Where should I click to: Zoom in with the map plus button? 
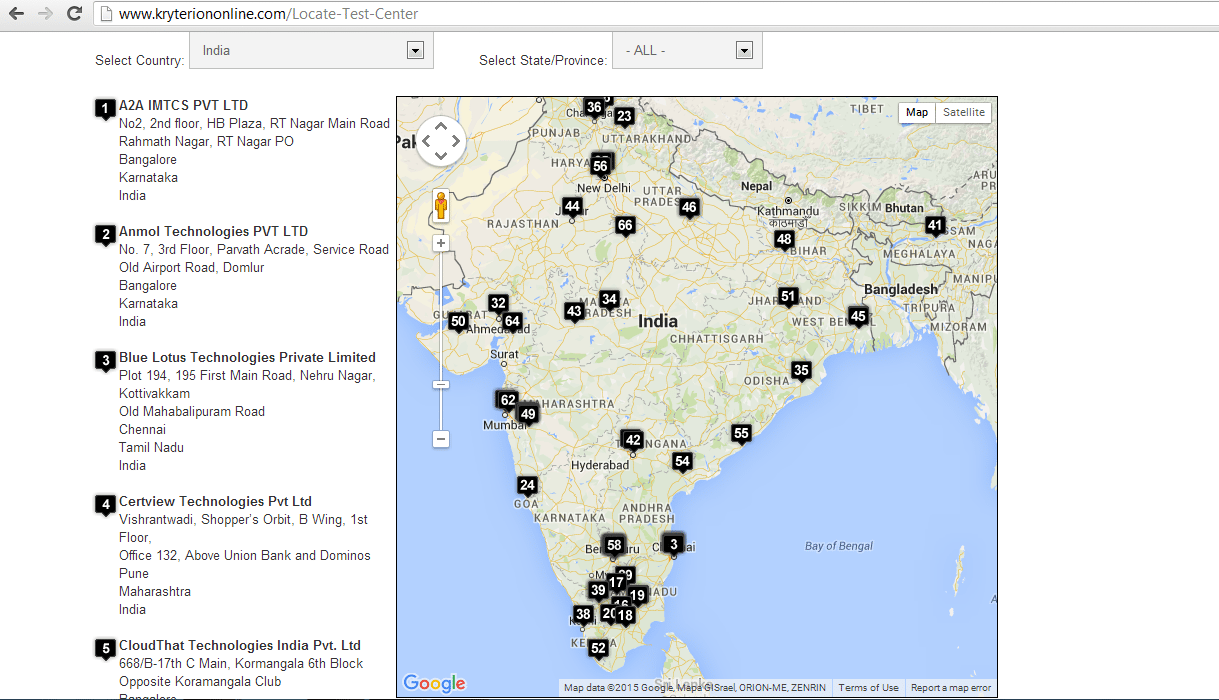[441, 243]
